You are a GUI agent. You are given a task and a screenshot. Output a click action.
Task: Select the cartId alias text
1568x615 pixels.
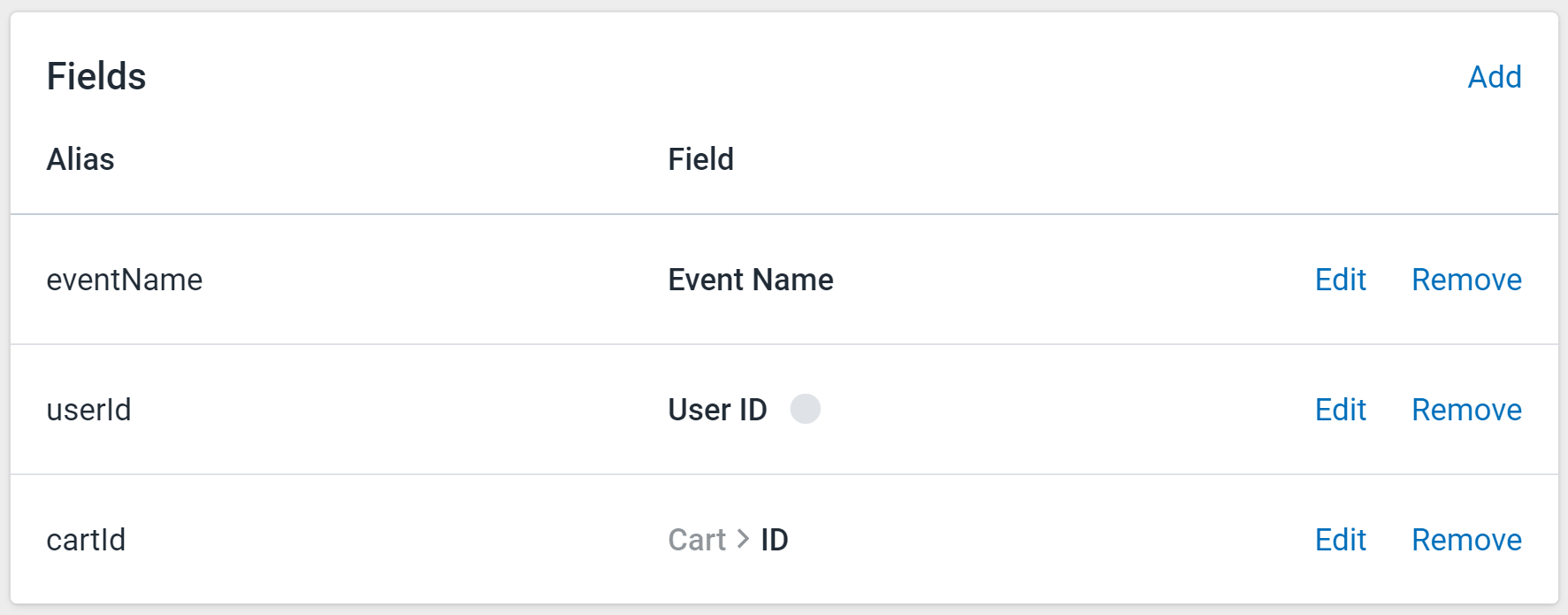click(86, 540)
